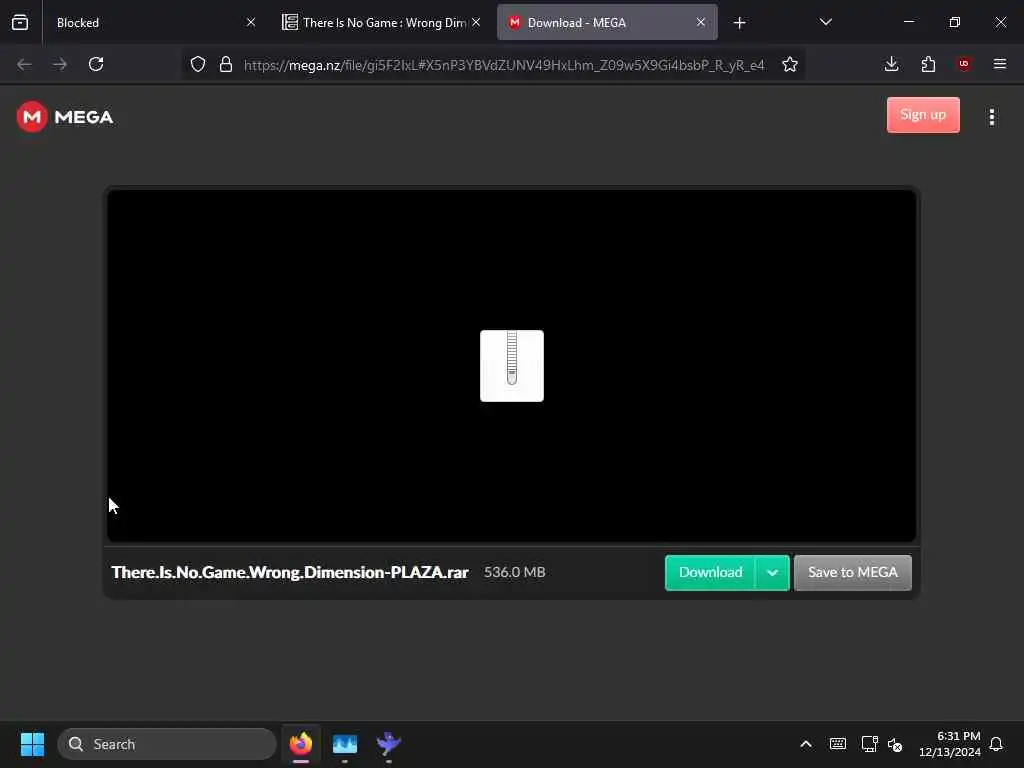Go back to previous page
This screenshot has height=768, width=1024.
(24, 65)
